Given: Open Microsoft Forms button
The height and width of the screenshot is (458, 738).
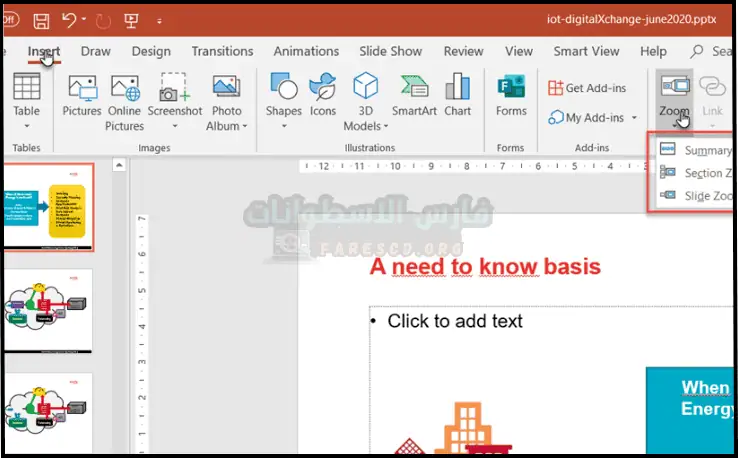Looking at the screenshot, I should (x=511, y=98).
